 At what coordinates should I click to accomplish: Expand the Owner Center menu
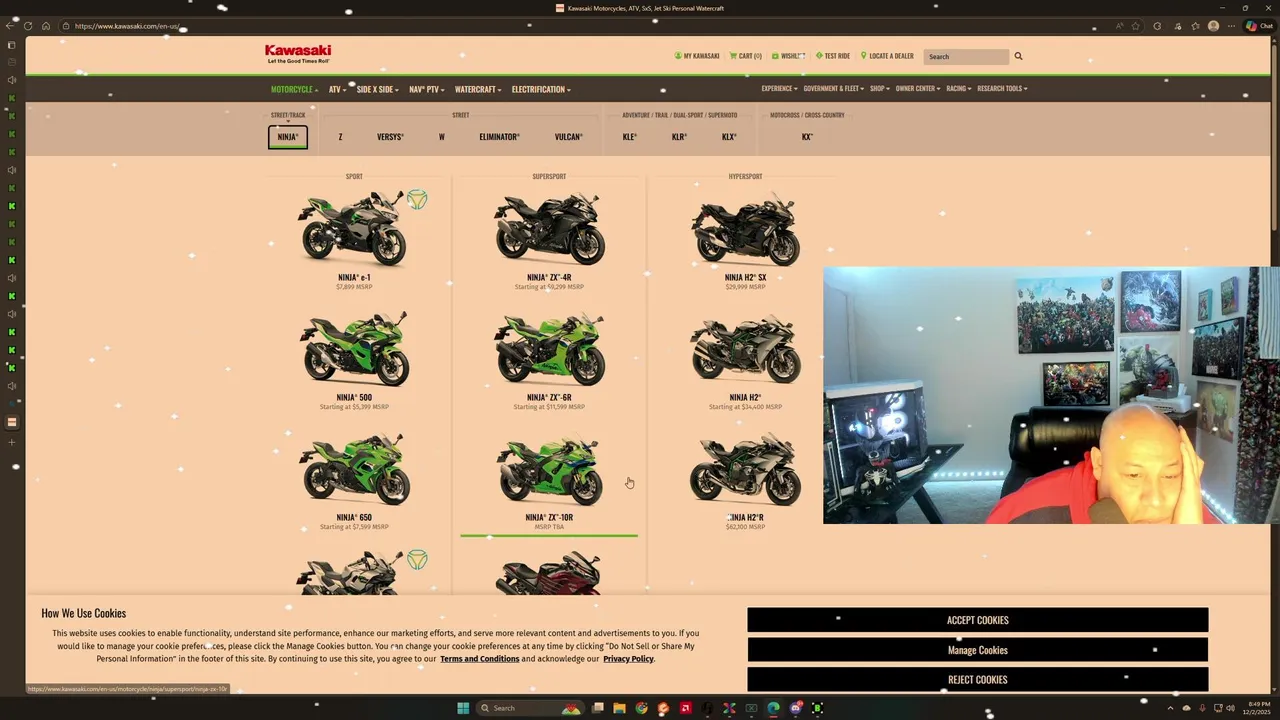click(x=918, y=88)
